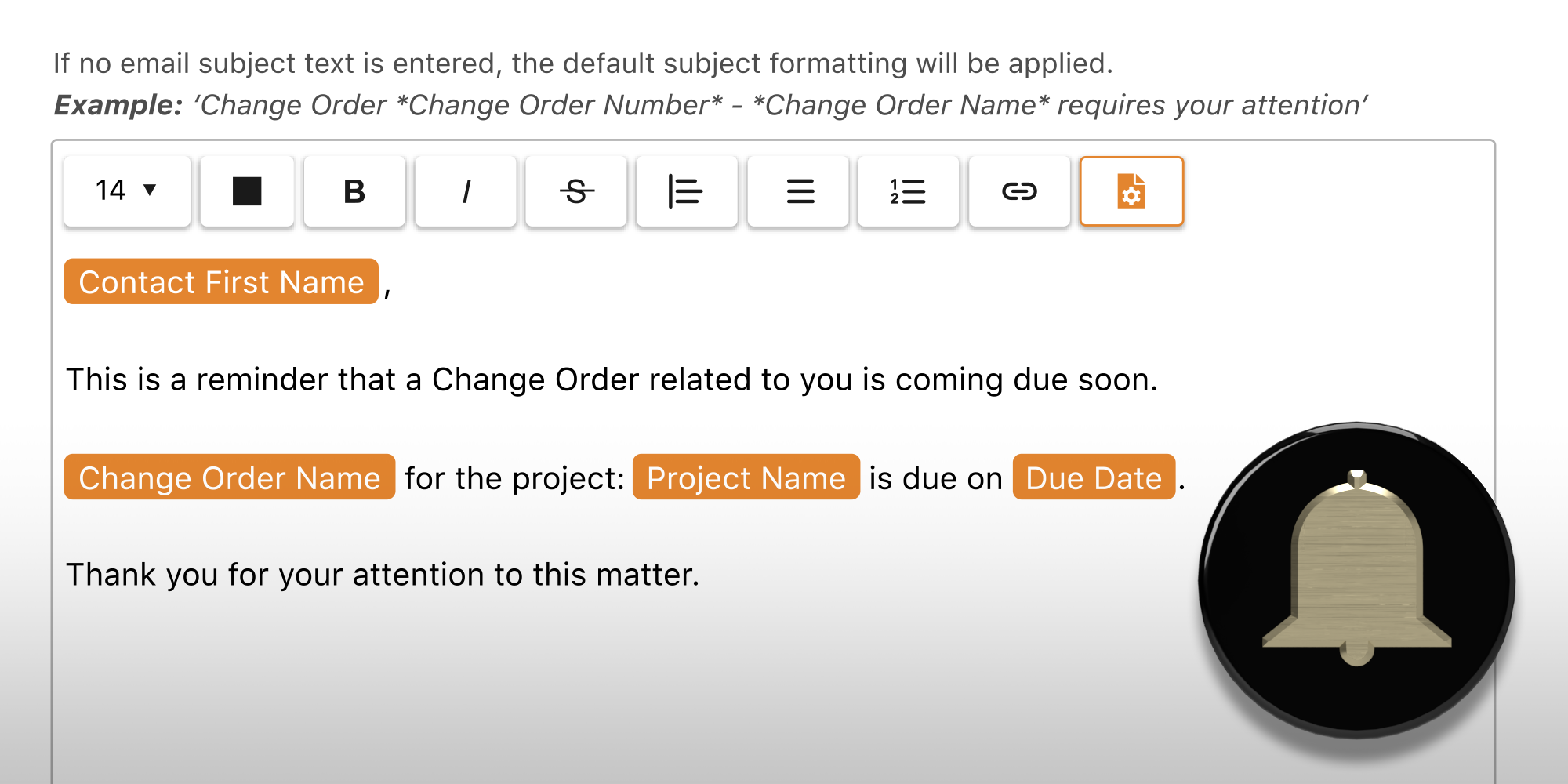Open the text color swatch
The width and height of the screenshot is (1568, 784).
246,191
